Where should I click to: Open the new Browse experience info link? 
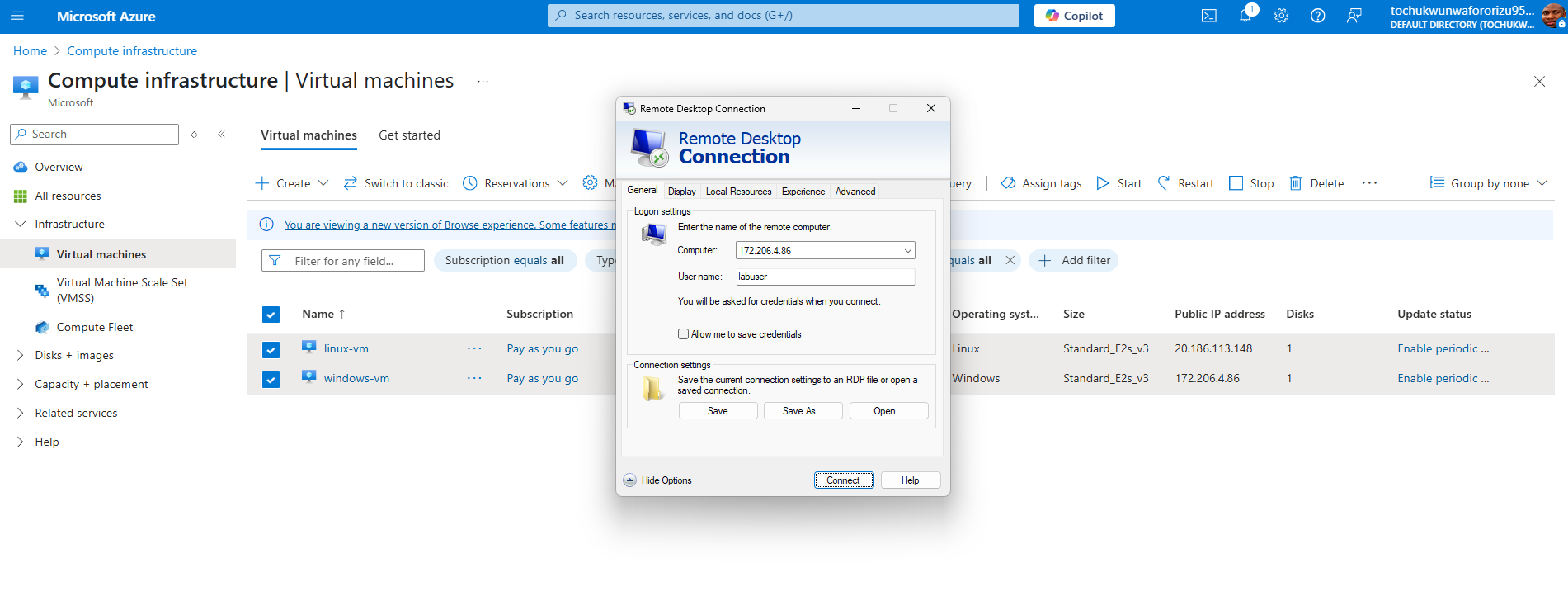point(450,225)
